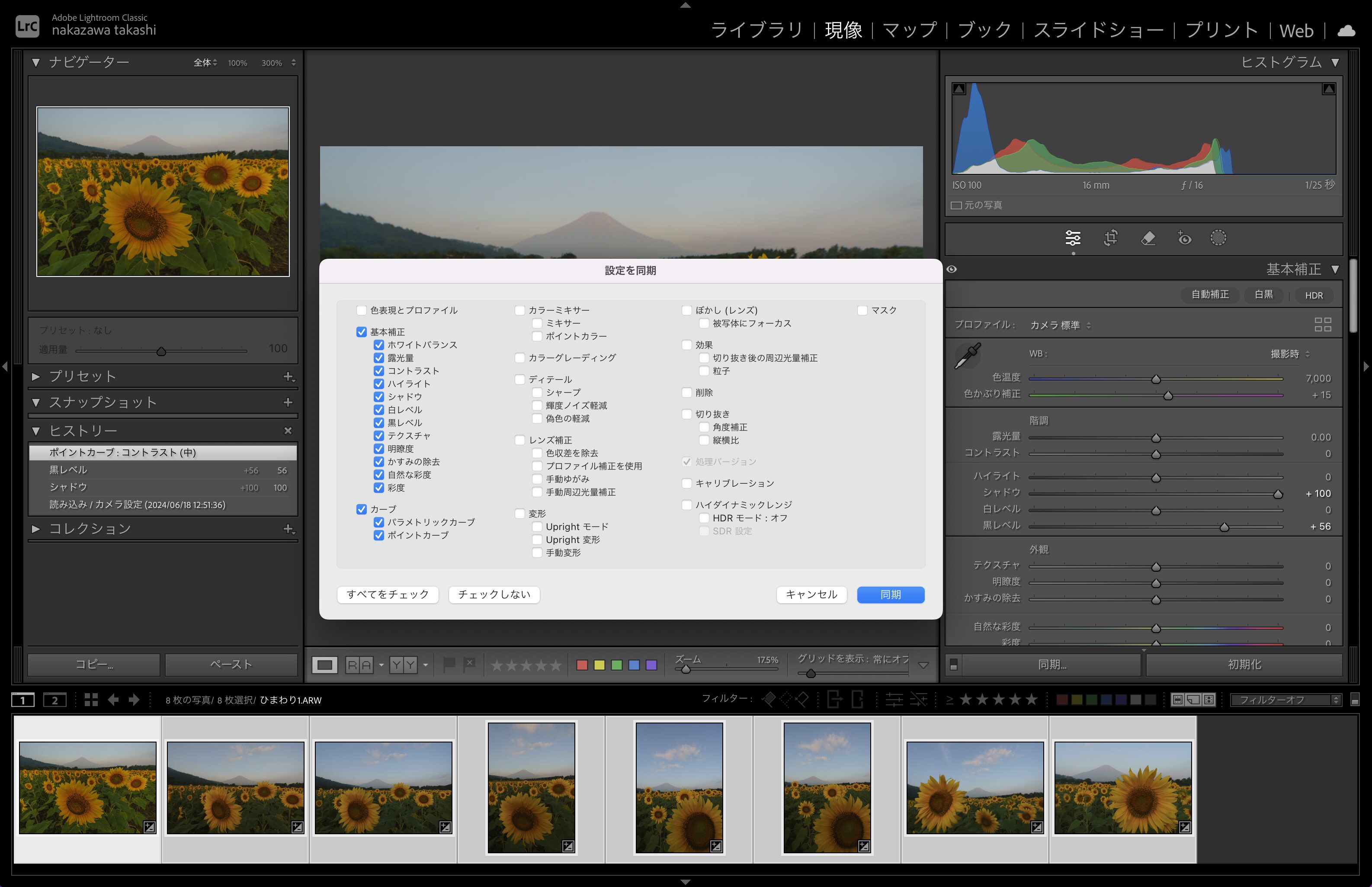Toggle the 基本補正 panel eye visibility

coord(952,269)
